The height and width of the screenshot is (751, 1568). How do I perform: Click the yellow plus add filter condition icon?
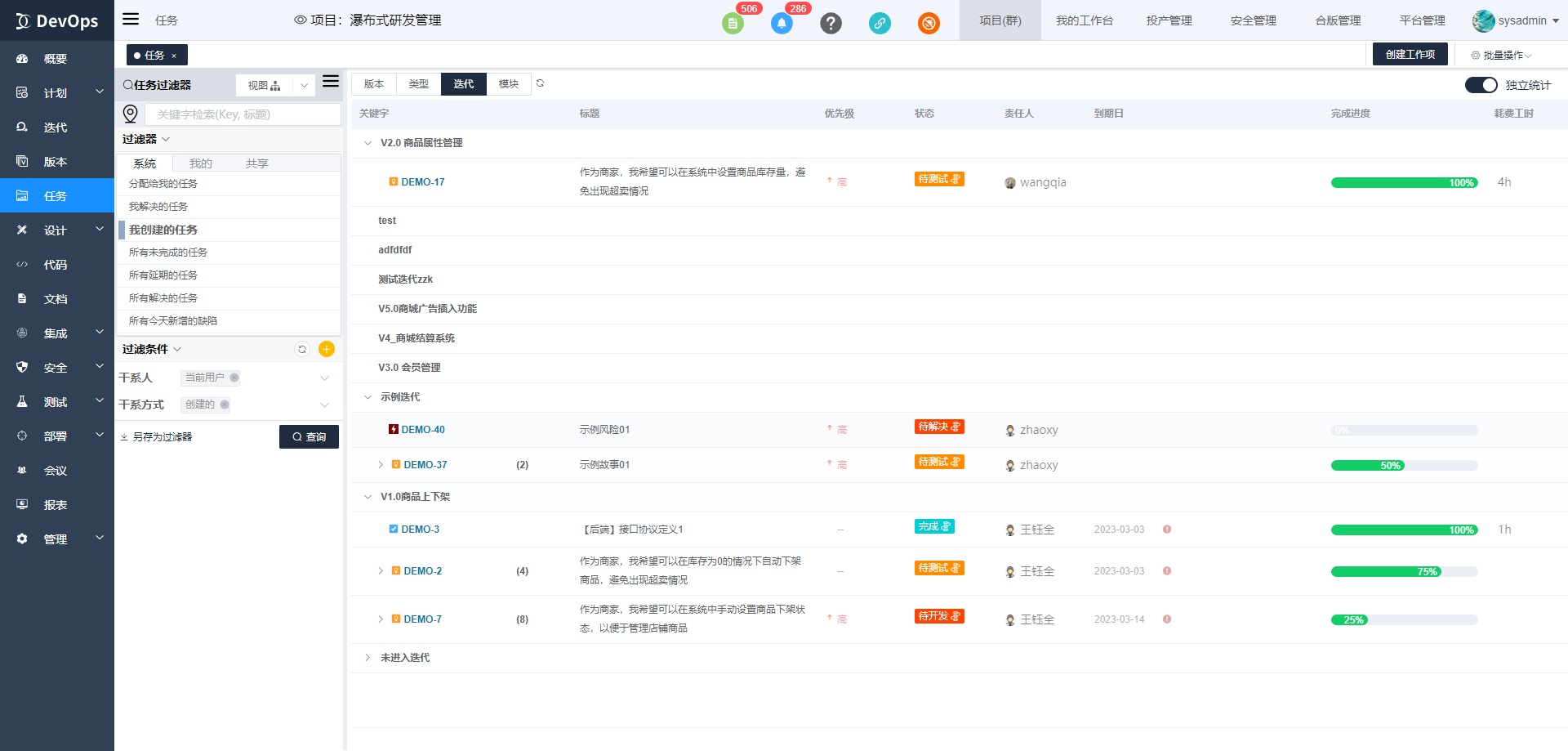(x=327, y=350)
